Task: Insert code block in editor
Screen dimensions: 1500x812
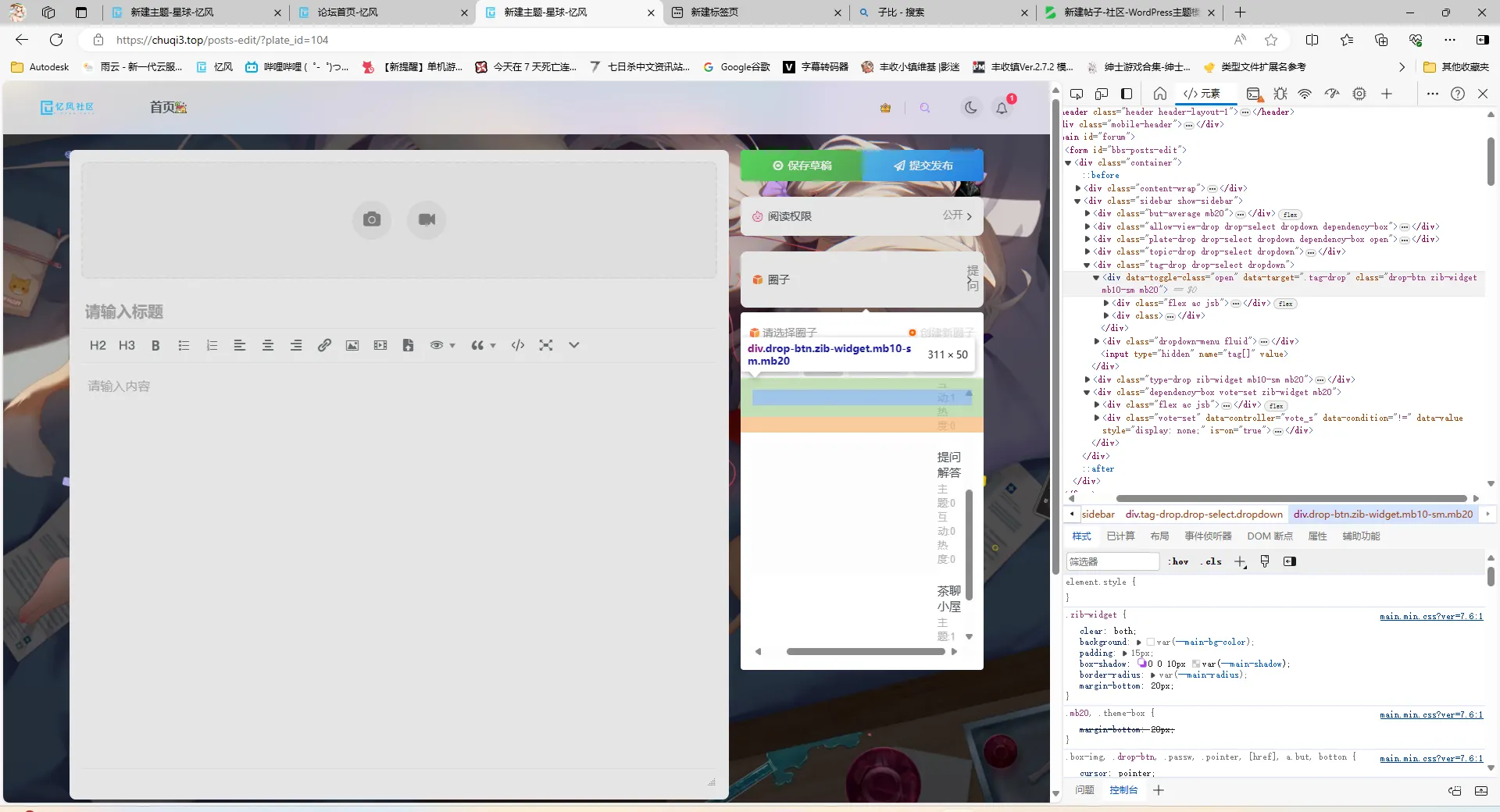Action: pyautogui.click(x=518, y=345)
